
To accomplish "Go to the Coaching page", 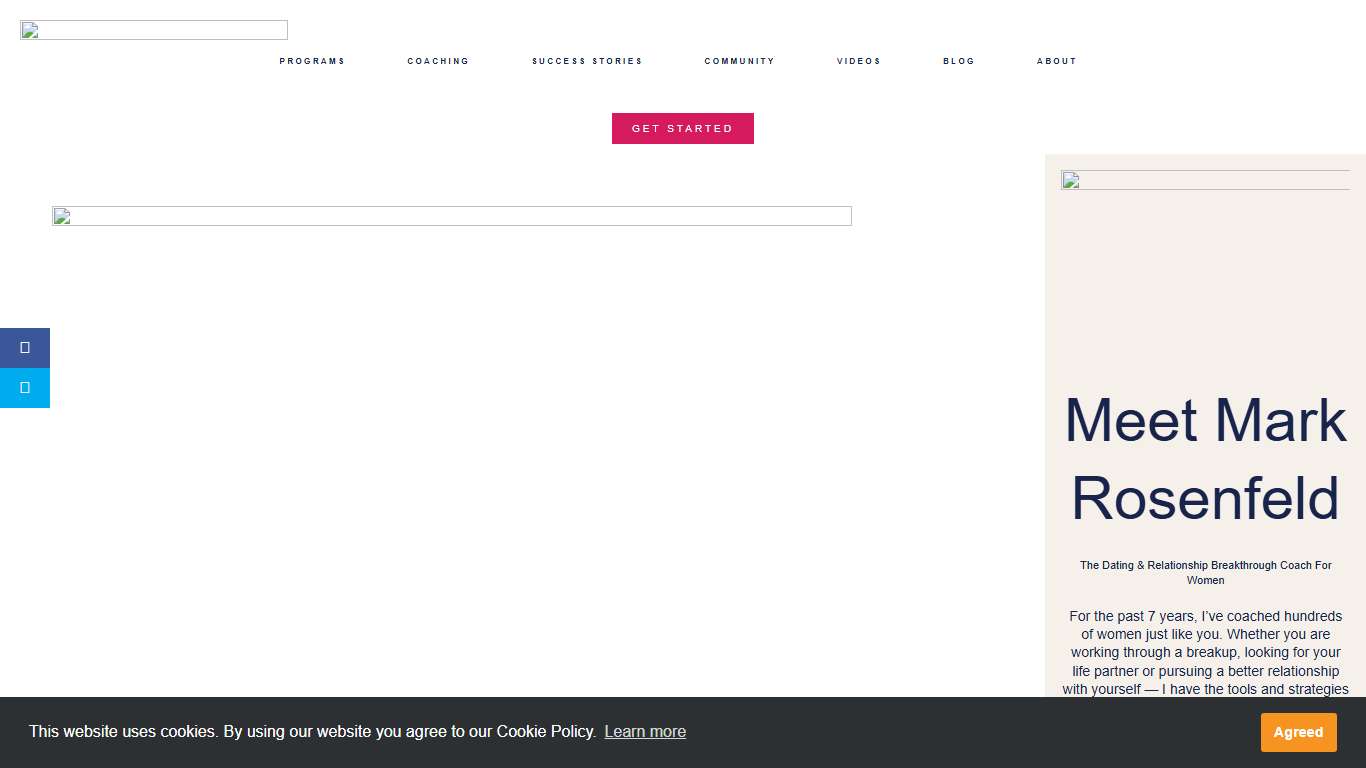I will pyautogui.click(x=438, y=61).
